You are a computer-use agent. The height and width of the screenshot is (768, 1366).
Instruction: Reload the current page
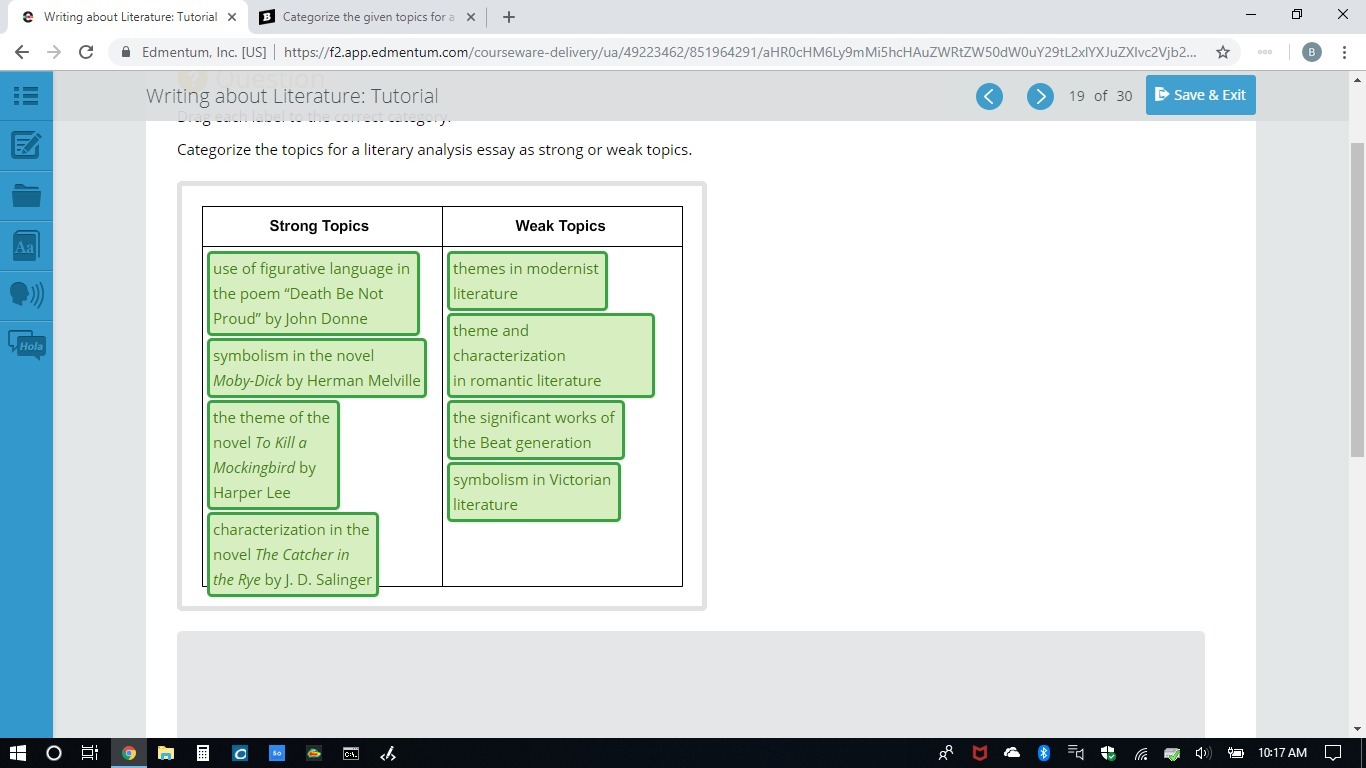pos(86,52)
